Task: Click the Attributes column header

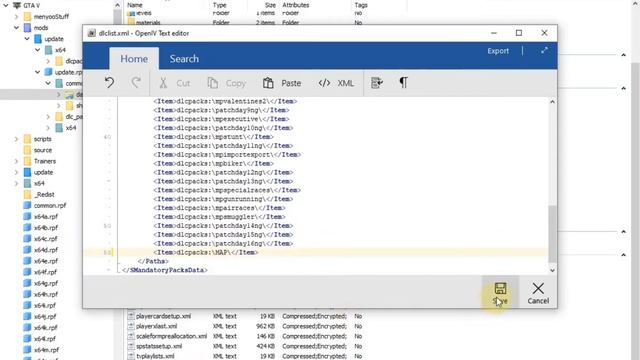Action: 296,5
